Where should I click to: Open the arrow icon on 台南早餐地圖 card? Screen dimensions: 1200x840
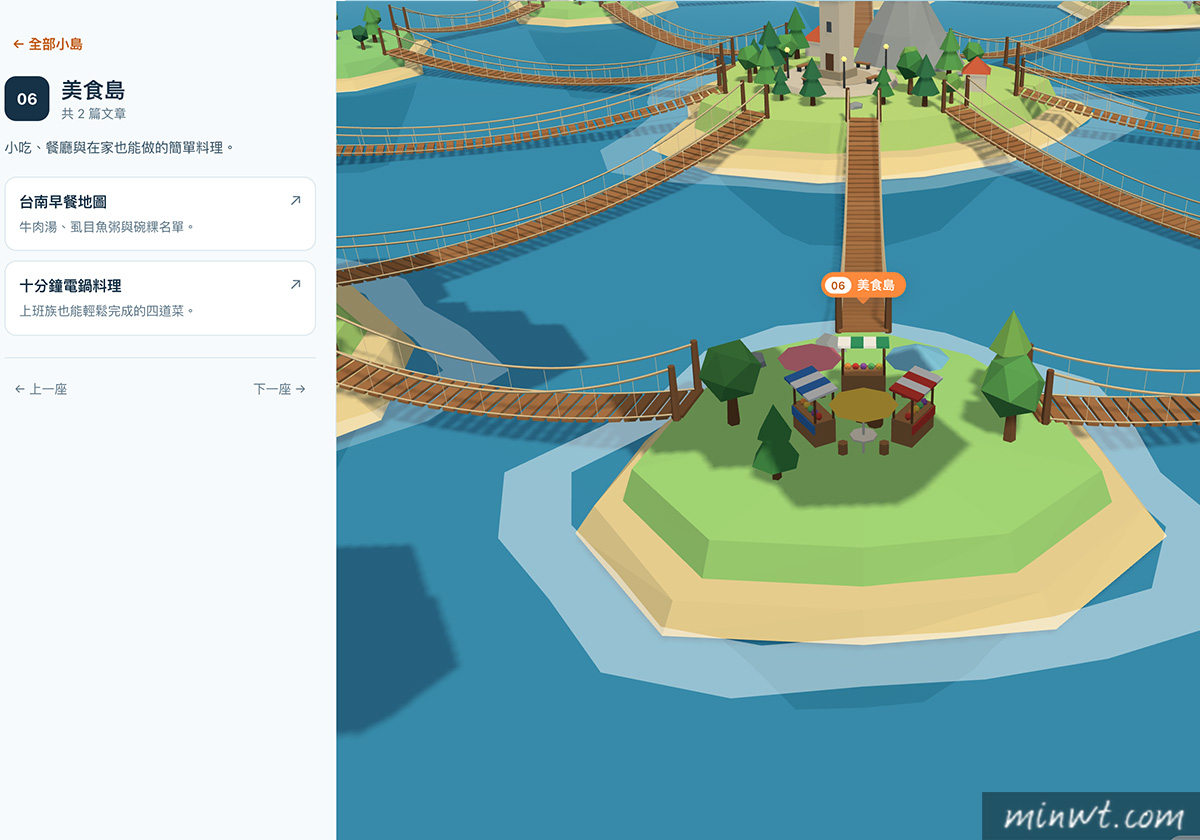(x=295, y=201)
